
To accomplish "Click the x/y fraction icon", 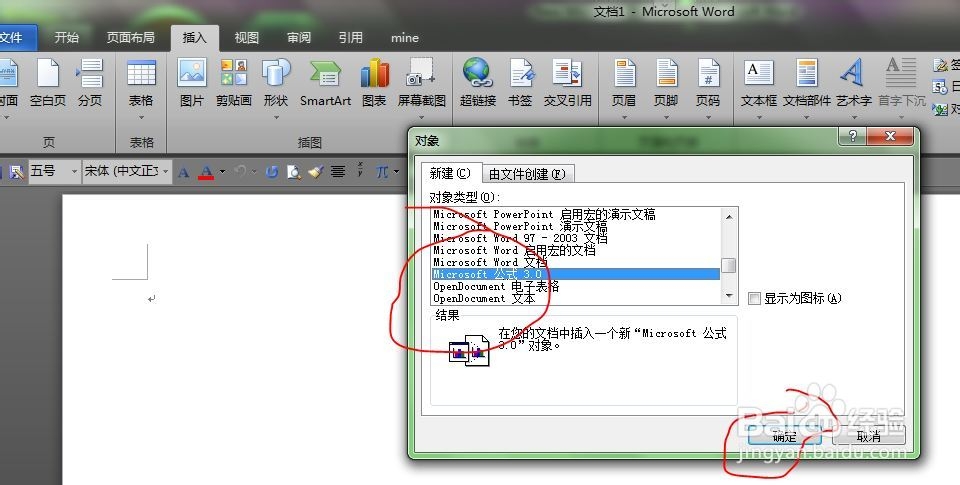I will [360, 171].
